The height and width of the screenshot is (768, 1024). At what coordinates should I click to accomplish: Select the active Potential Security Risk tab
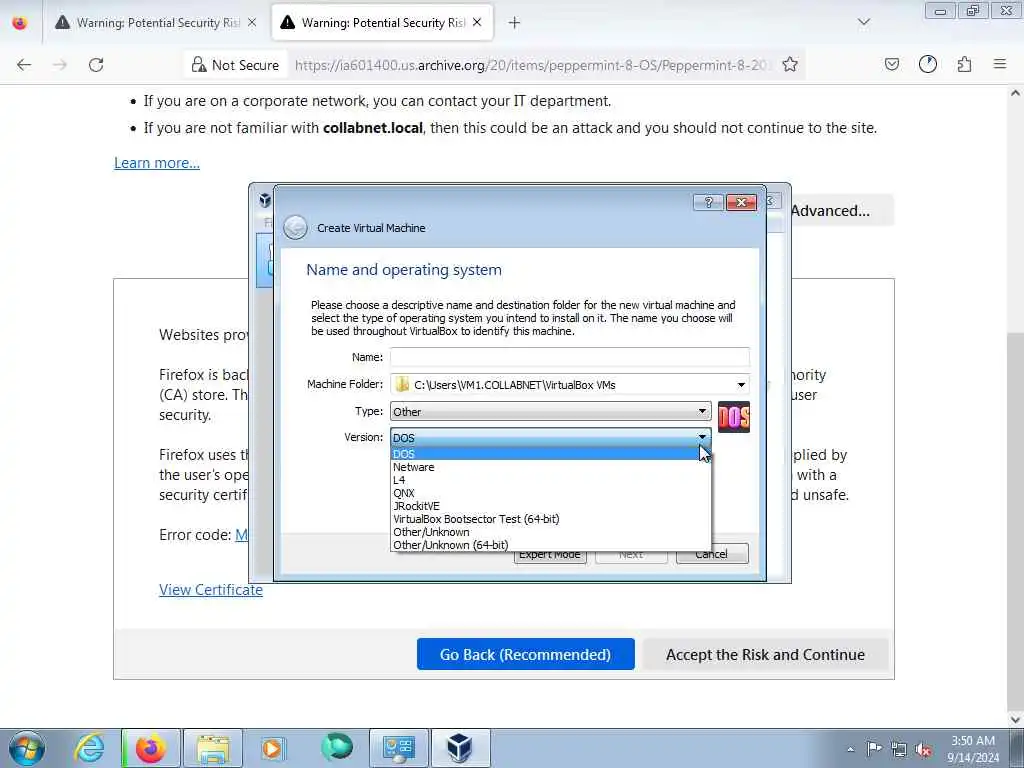[383, 23]
